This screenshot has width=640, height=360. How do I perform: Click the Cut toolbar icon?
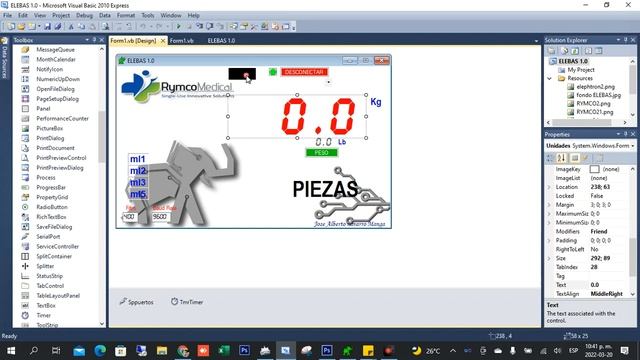coord(71,27)
